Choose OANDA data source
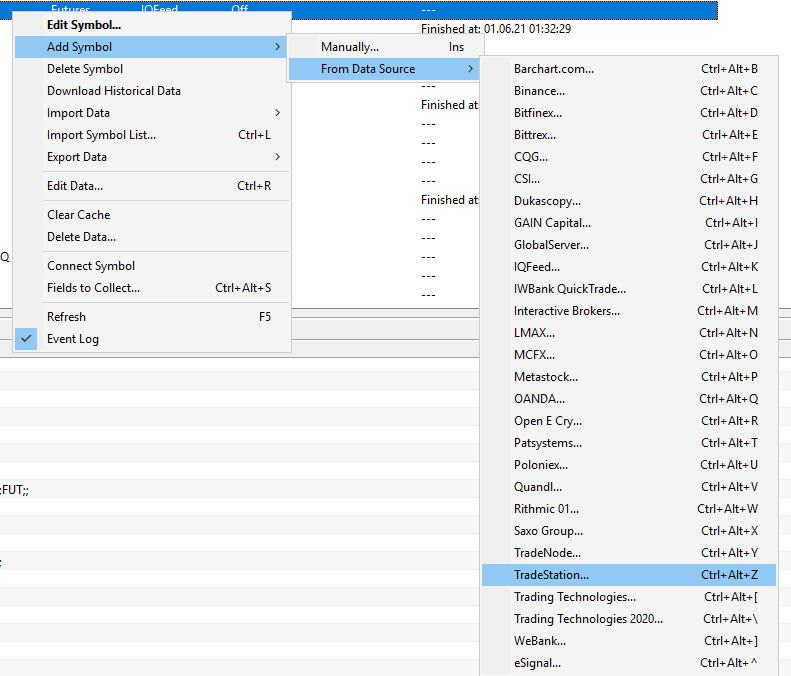This screenshot has width=791, height=676. [629, 399]
